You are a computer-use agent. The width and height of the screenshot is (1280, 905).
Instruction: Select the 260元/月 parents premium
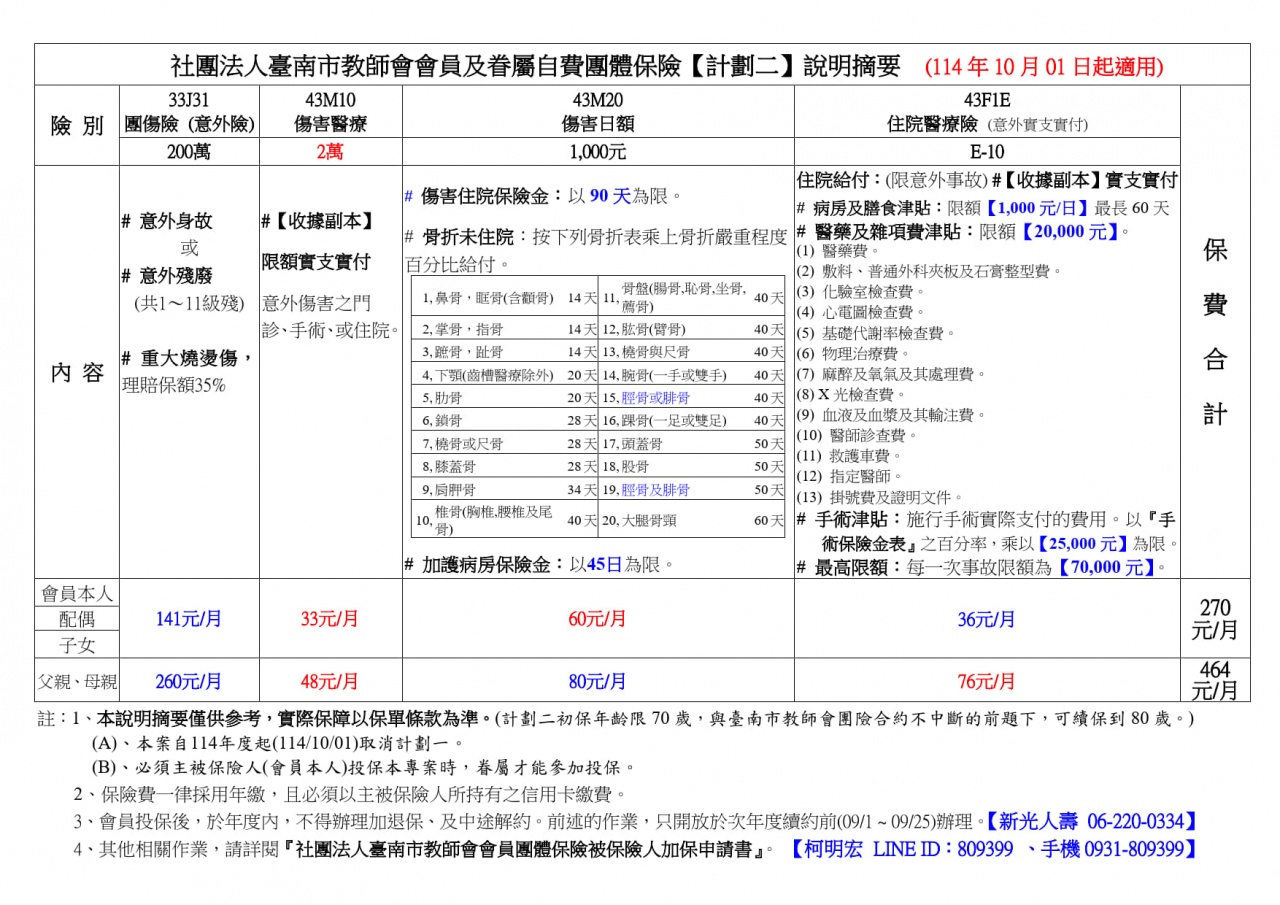(x=189, y=682)
